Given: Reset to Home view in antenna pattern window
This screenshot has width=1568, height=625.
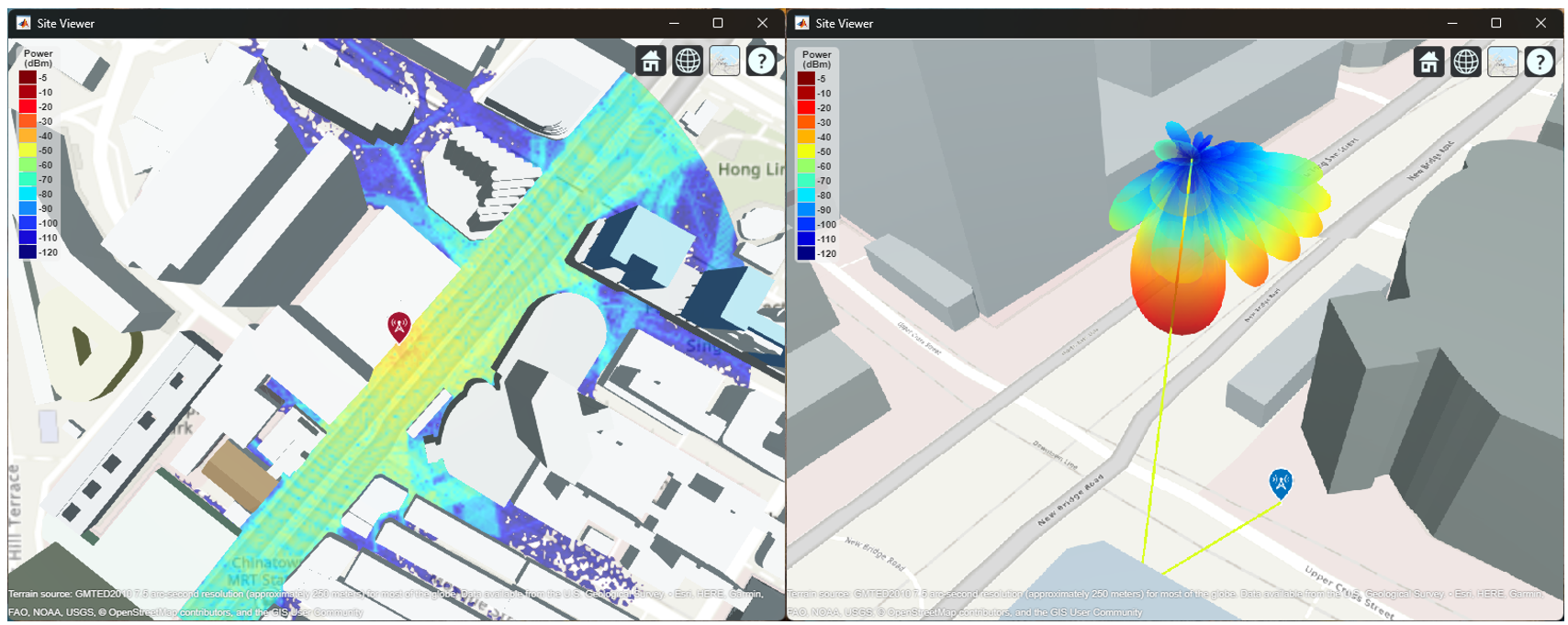Looking at the screenshot, I should [x=1429, y=62].
